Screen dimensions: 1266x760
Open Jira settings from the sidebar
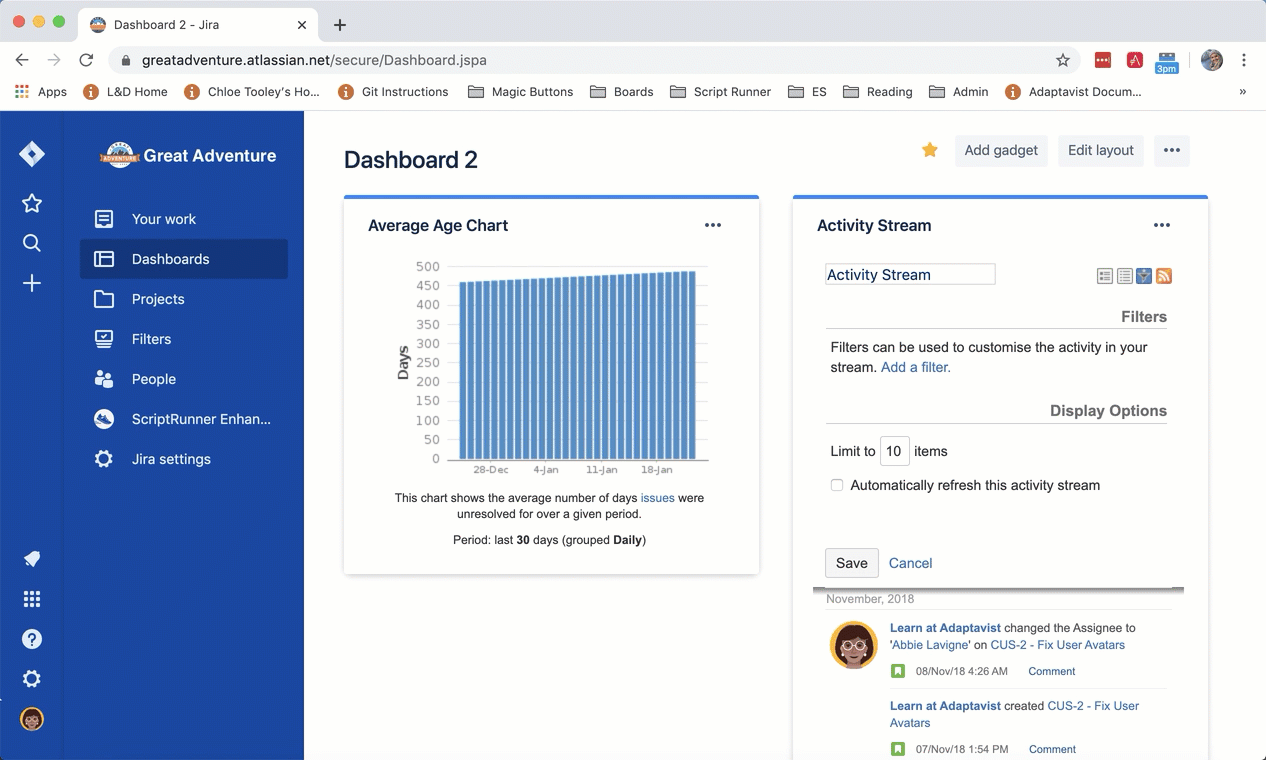184,459
